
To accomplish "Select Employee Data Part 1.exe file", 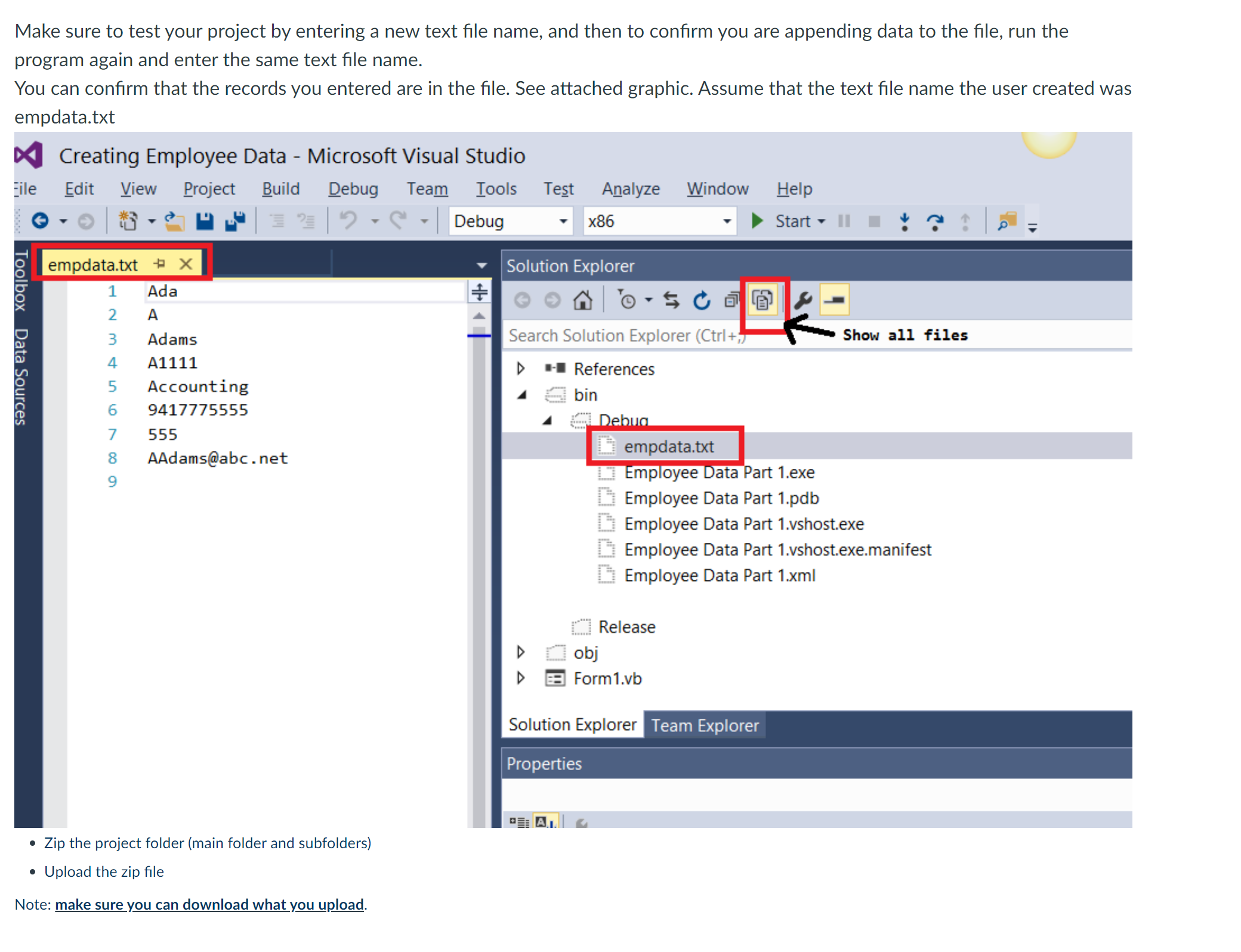I will coord(719,472).
